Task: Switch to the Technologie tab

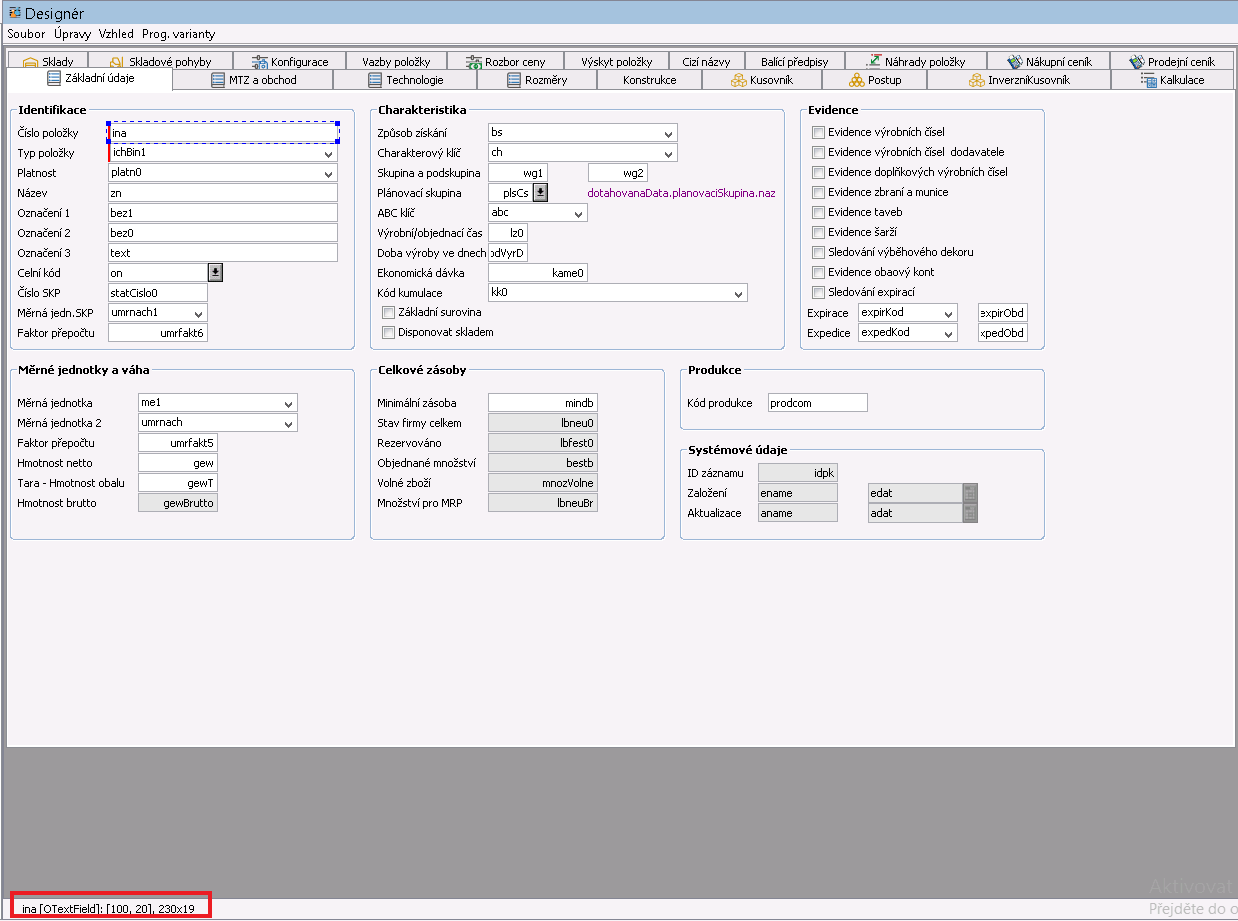Action: tap(414, 80)
